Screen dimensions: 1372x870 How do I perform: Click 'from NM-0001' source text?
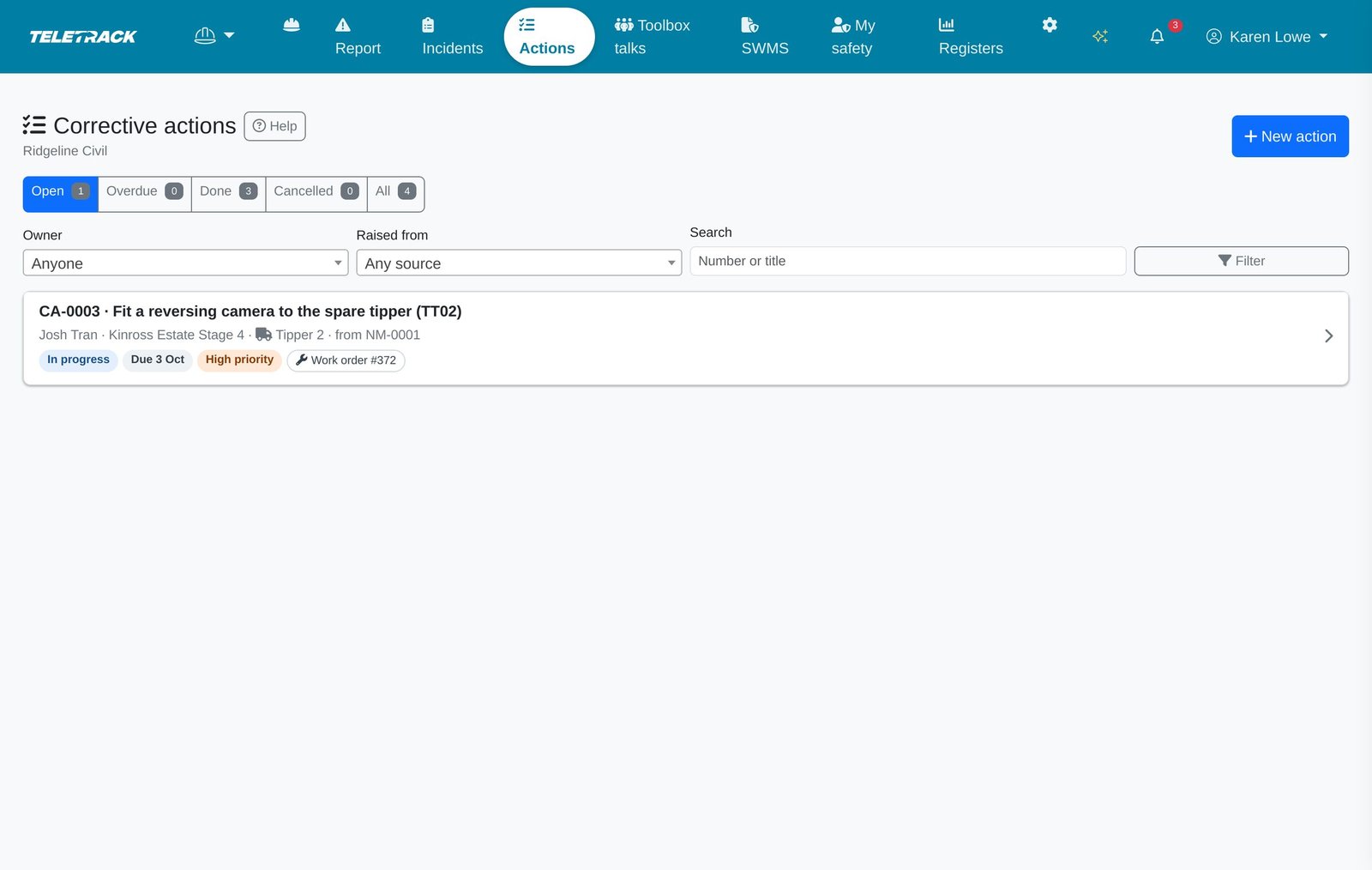[x=377, y=335]
